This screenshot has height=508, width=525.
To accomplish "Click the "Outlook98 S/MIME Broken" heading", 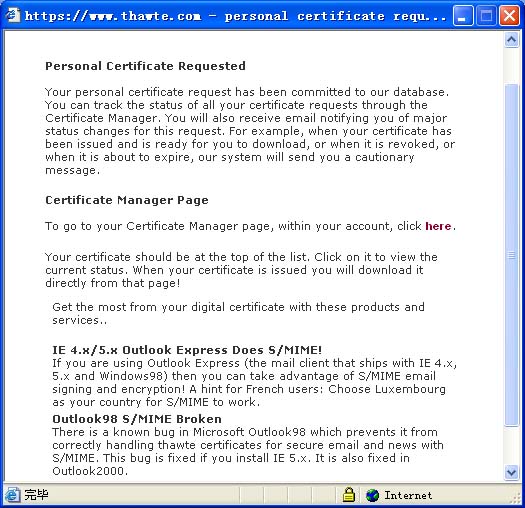I will point(137,419).
